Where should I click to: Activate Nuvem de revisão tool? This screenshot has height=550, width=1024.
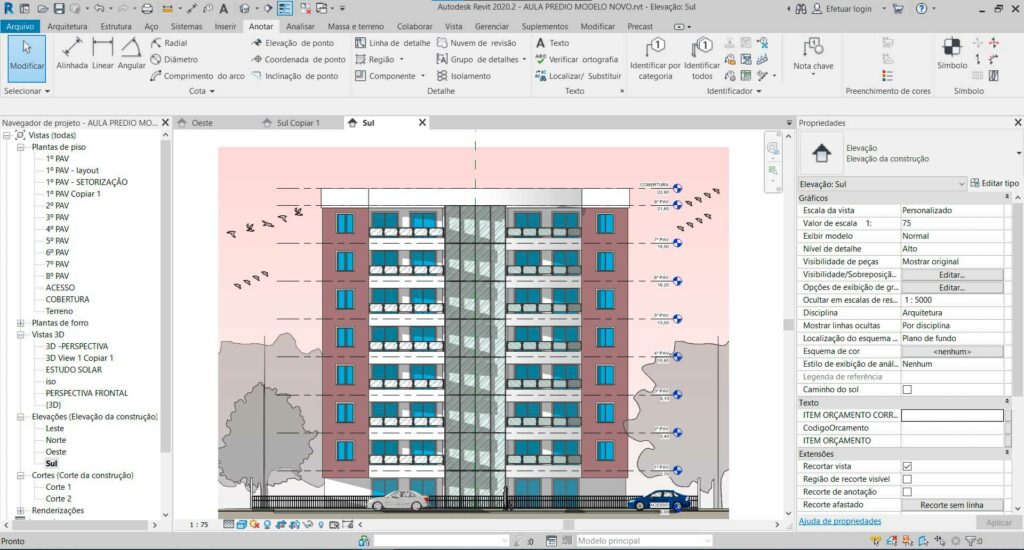point(476,42)
